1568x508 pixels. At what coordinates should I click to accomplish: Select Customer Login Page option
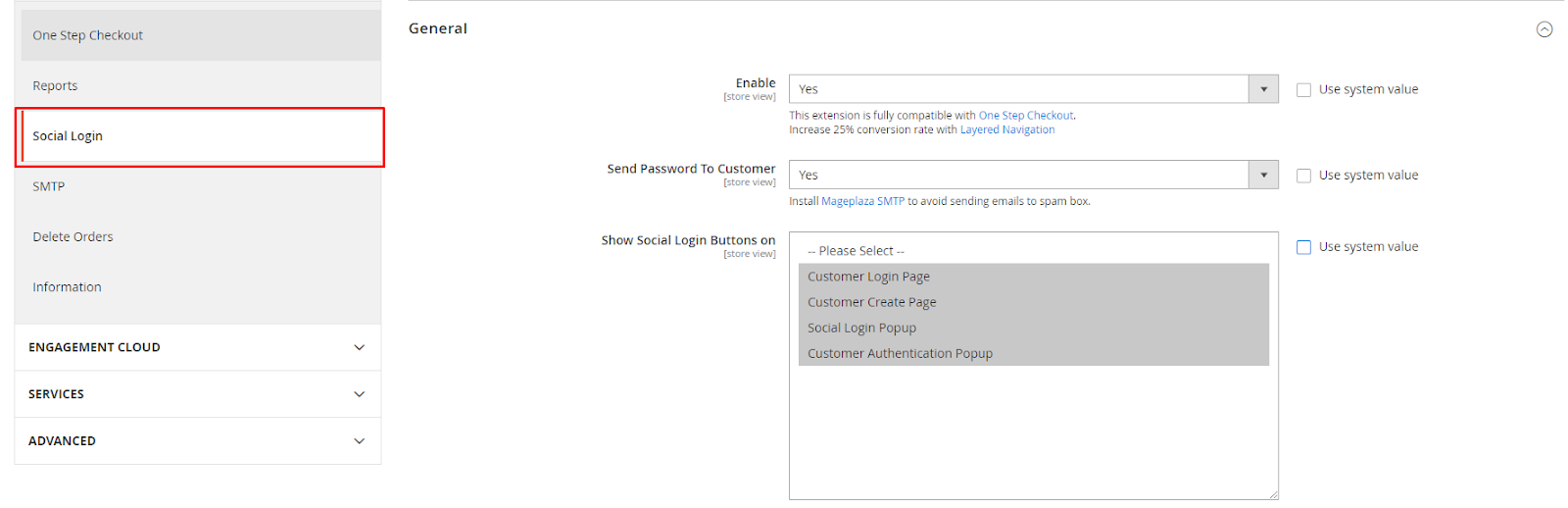pos(868,277)
